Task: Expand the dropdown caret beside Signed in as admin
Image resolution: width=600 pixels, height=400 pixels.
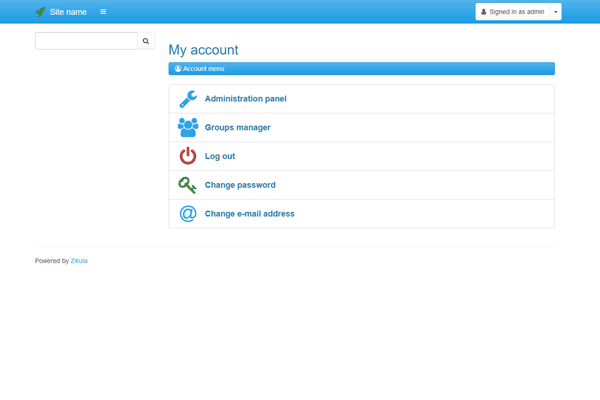Action: (x=556, y=12)
